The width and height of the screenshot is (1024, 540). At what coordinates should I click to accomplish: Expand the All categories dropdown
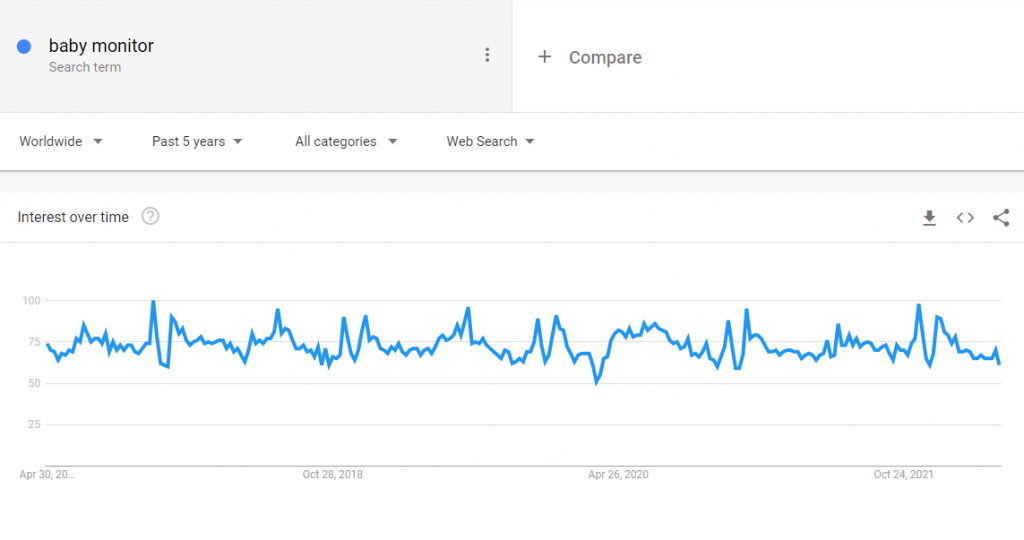tap(346, 141)
